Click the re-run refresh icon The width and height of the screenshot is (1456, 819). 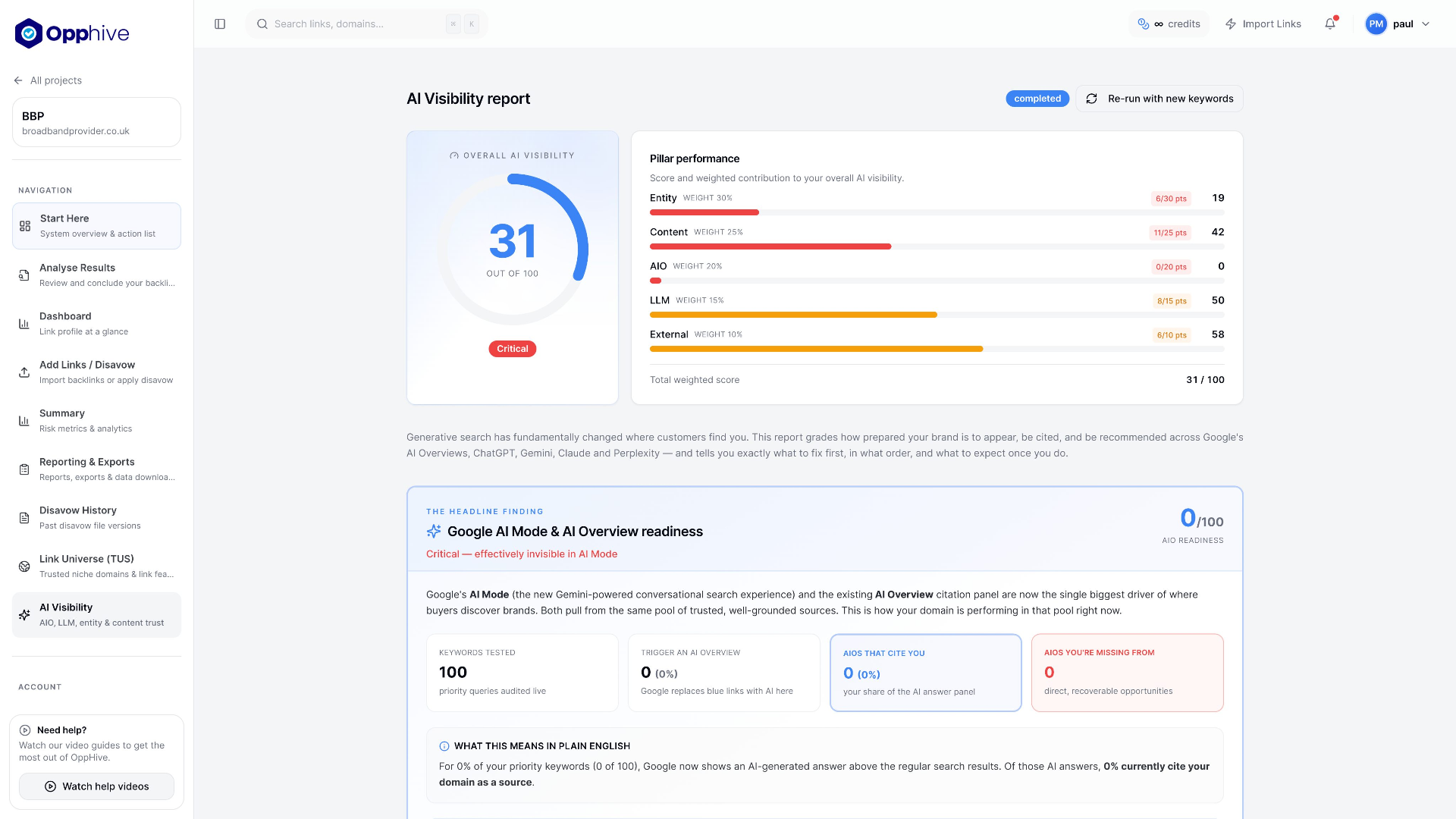coord(1092,99)
